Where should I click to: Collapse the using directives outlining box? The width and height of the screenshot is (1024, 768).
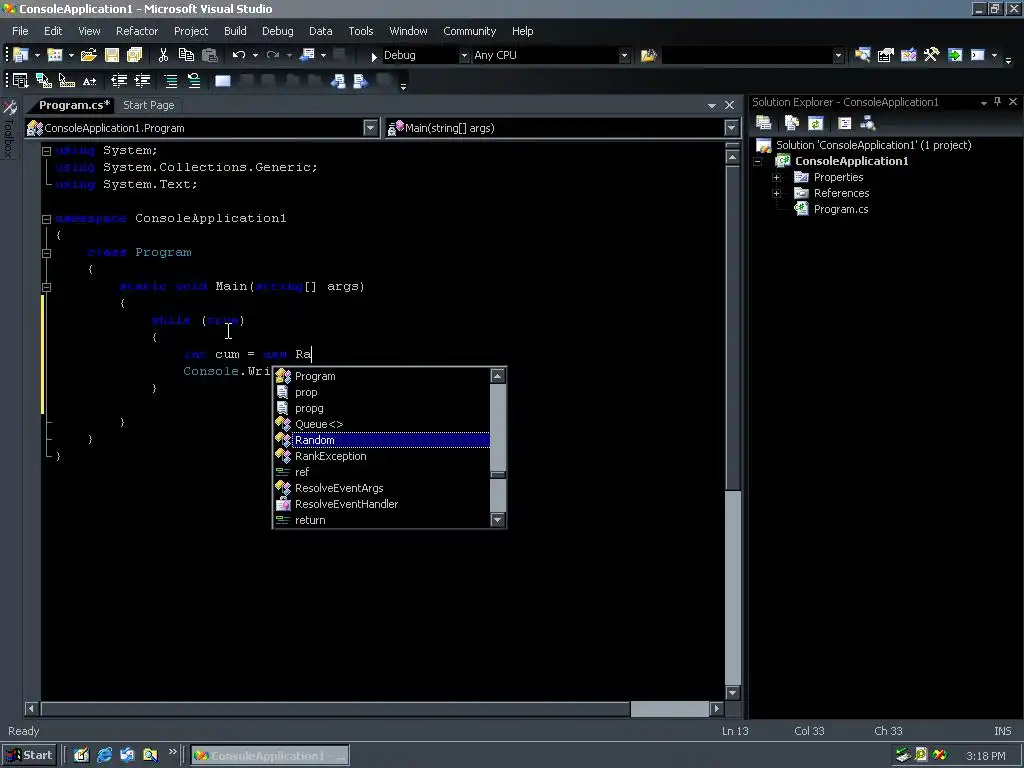click(x=46, y=151)
